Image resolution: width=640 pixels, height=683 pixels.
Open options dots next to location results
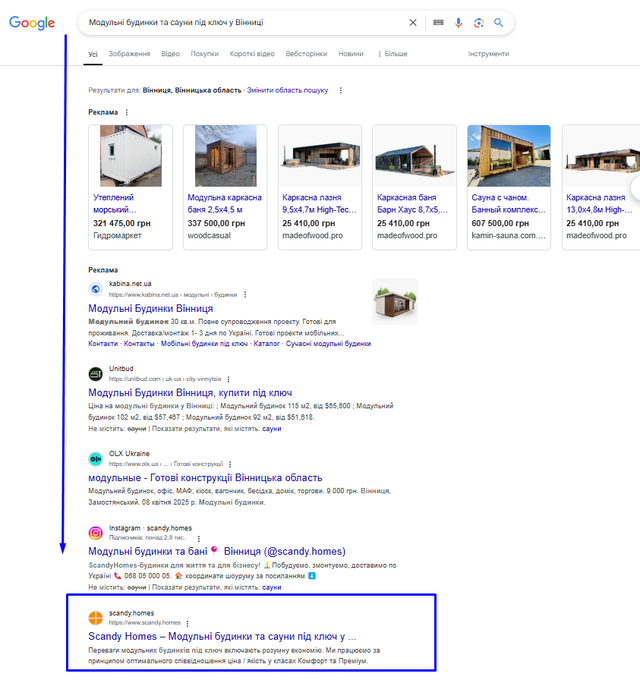pyautogui.click(x=341, y=90)
